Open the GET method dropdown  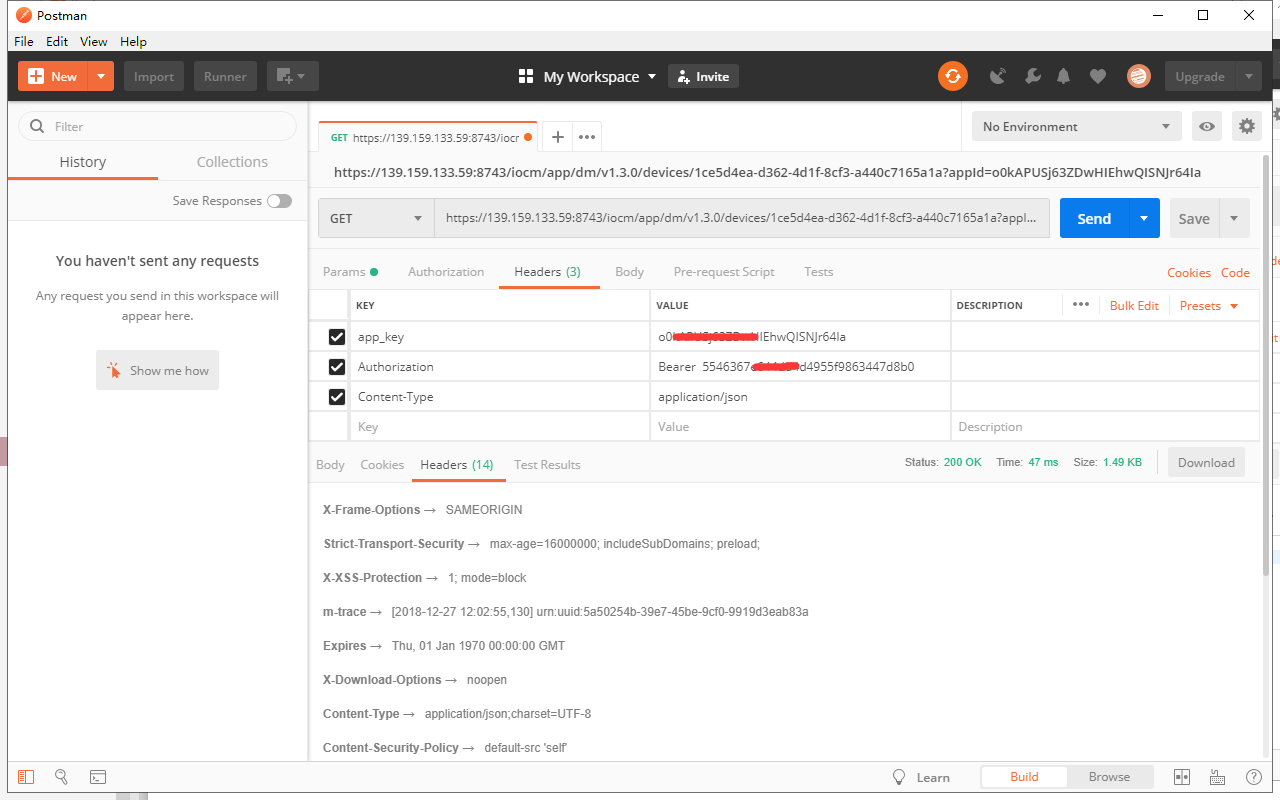[x=376, y=218]
